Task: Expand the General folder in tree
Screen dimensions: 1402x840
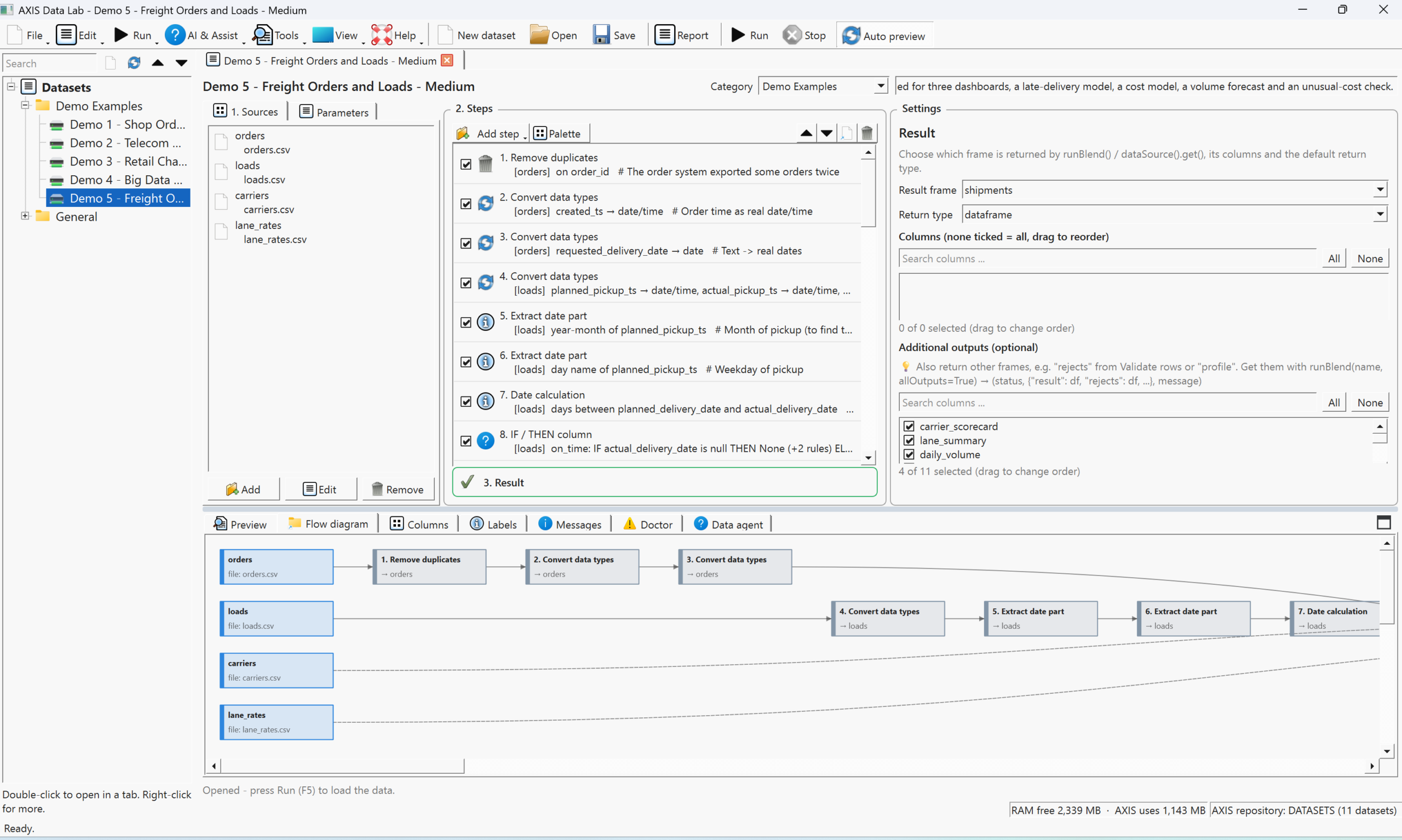Action: tap(25, 216)
